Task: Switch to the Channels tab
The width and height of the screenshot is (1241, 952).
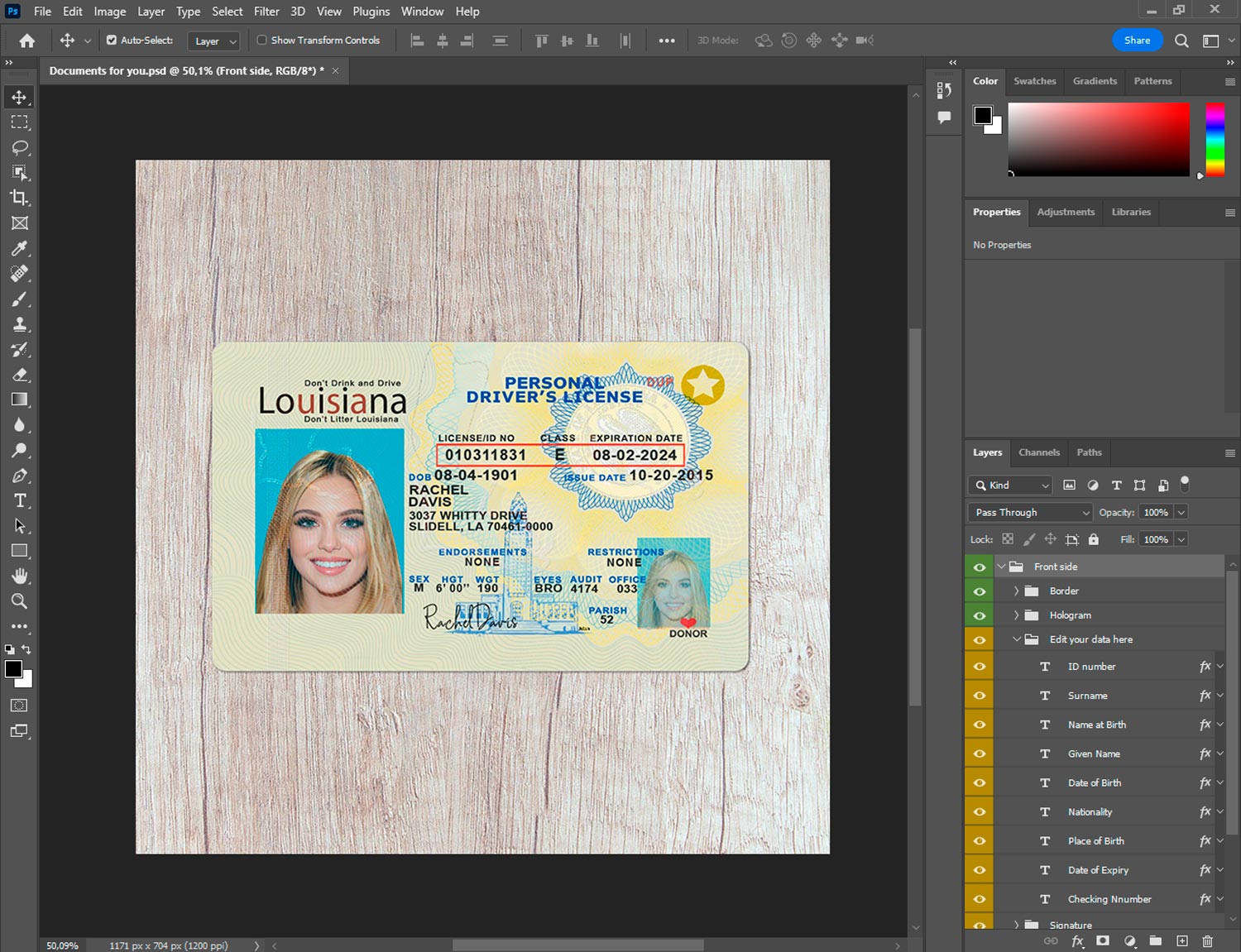Action: 1038,452
